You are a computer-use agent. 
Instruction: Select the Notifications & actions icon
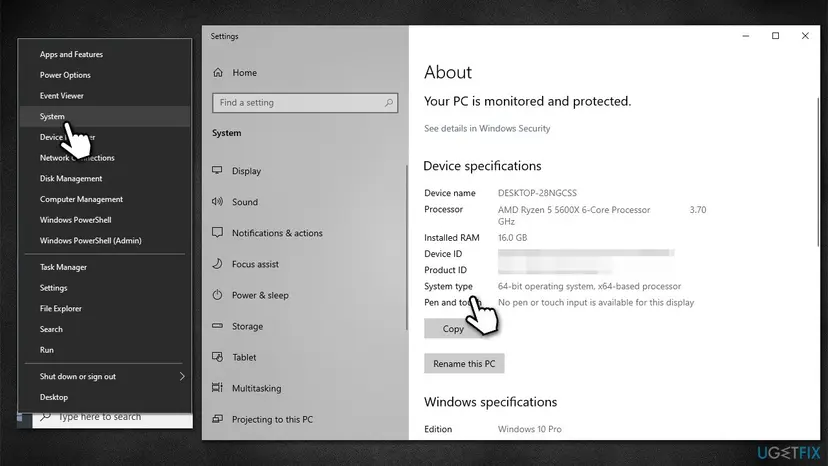click(x=217, y=232)
